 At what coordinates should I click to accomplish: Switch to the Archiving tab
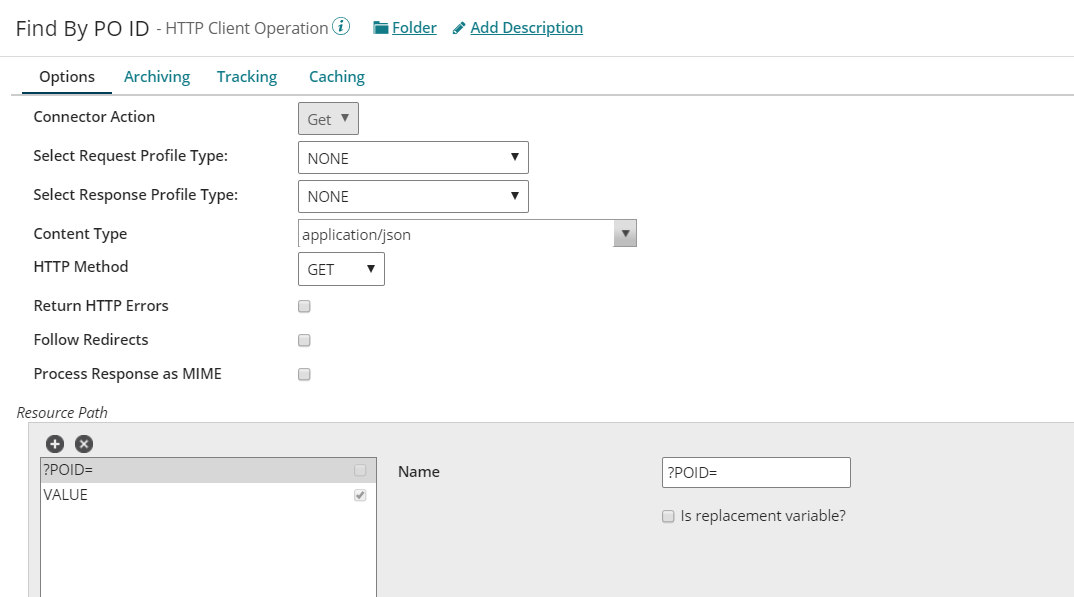tap(157, 77)
